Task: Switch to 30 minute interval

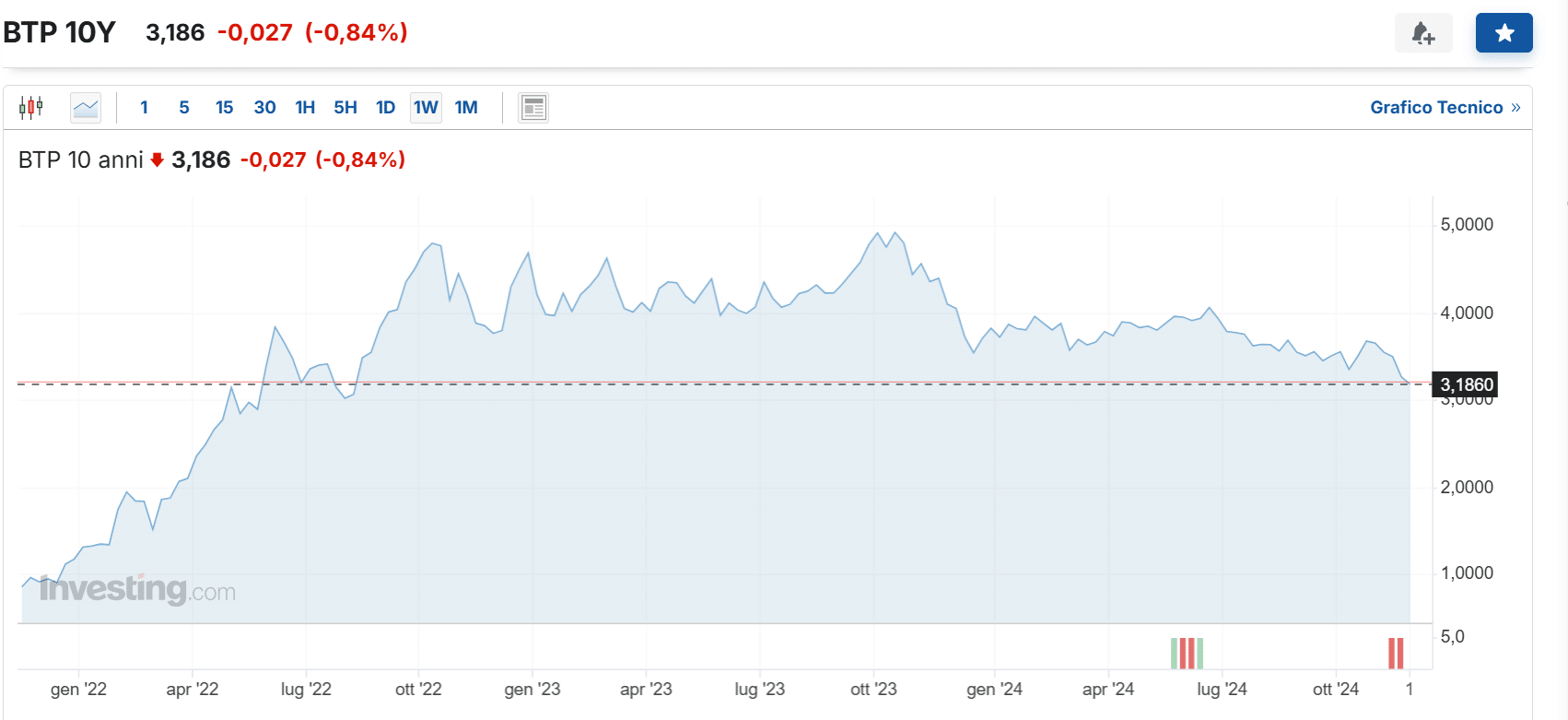Action: point(264,108)
